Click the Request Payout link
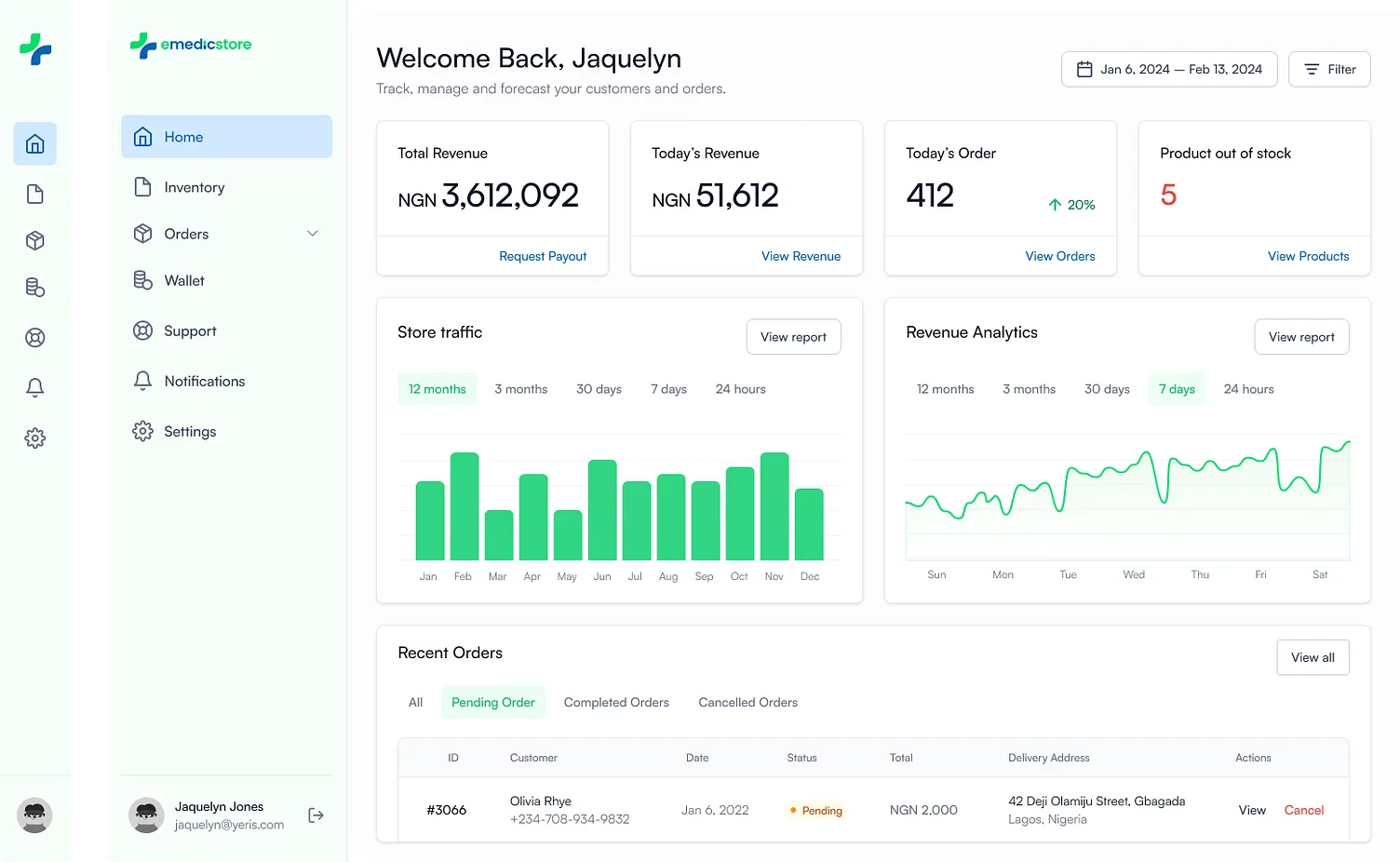 click(543, 256)
